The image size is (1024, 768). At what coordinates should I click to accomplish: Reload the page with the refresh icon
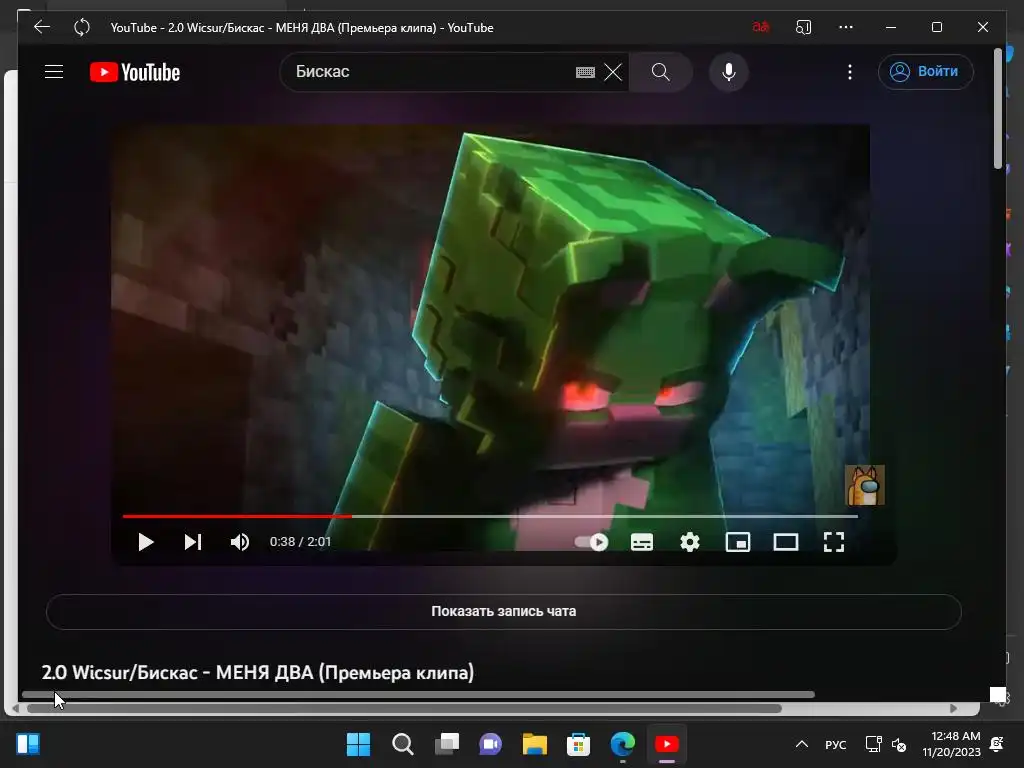82,27
